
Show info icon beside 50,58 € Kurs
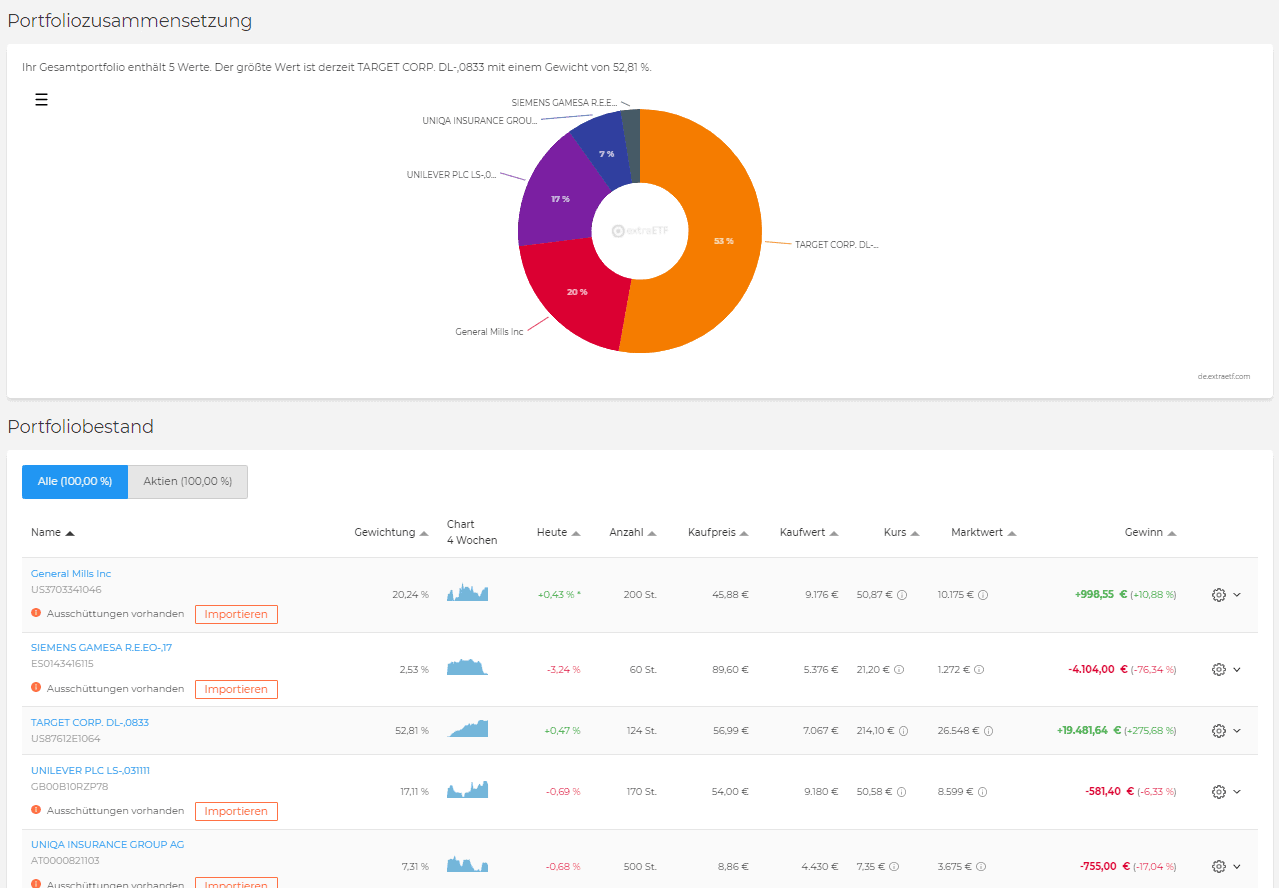pos(901,791)
